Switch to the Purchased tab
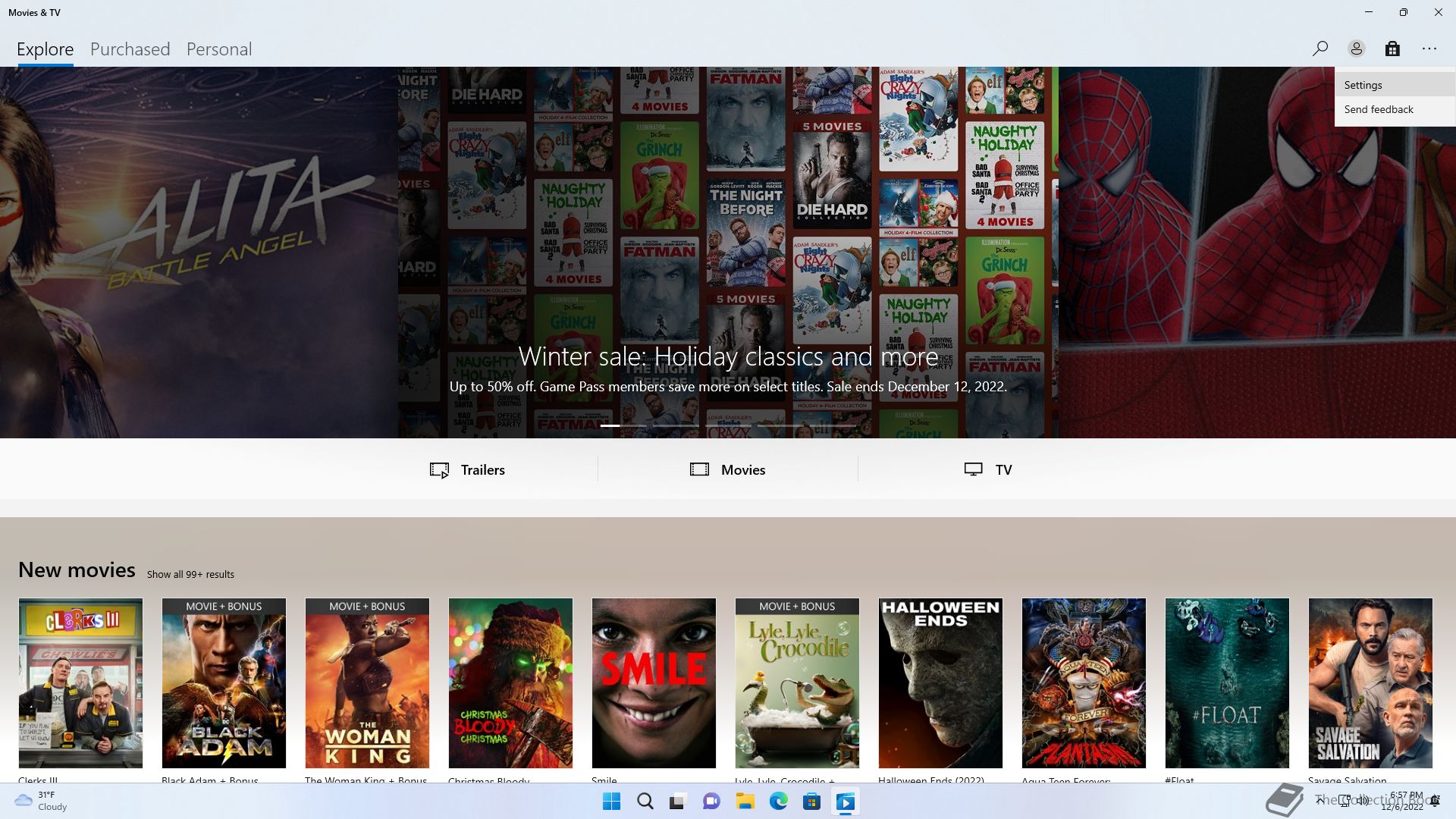 (x=130, y=49)
